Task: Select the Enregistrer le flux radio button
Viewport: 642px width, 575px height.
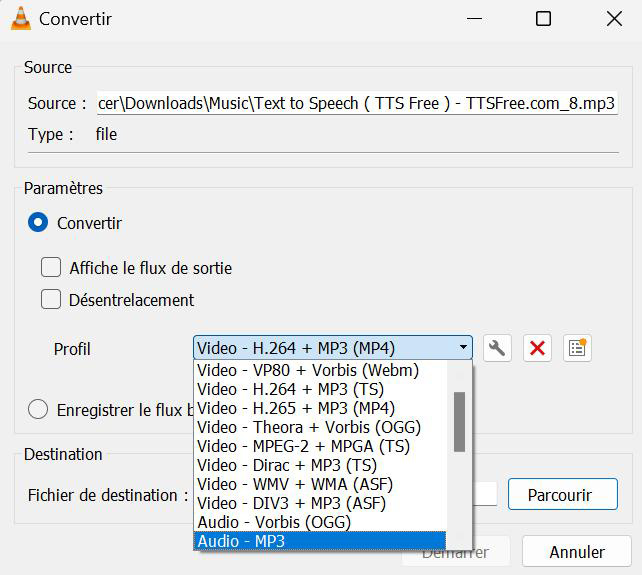Action: pyautogui.click(x=38, y=410)
